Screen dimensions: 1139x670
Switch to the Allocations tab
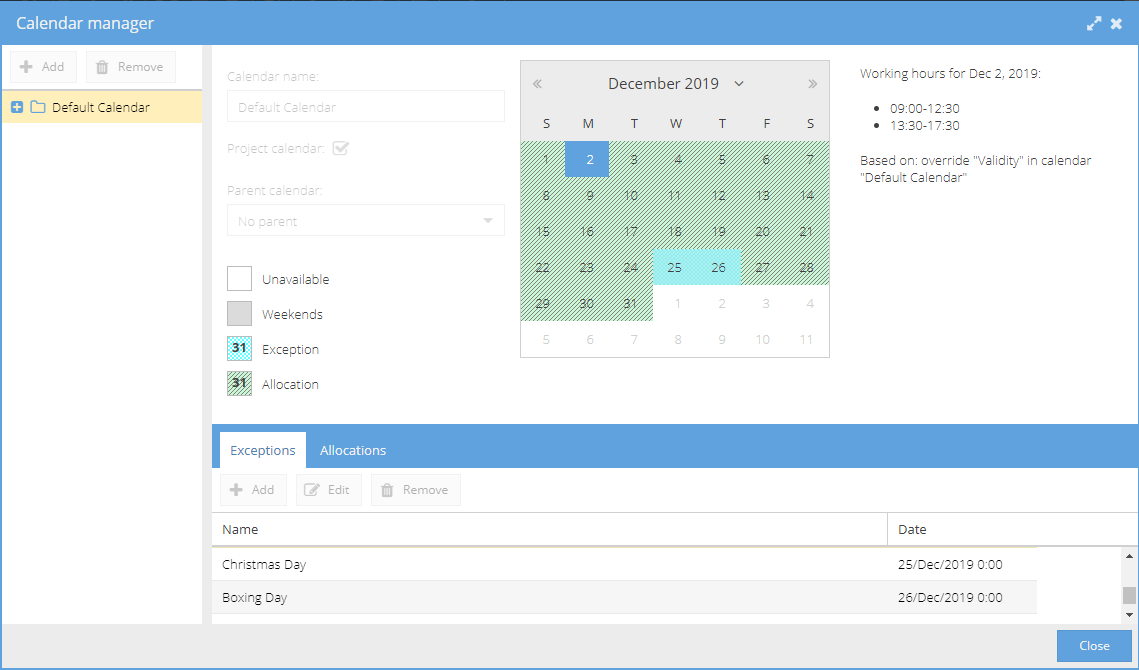[353, 450]
